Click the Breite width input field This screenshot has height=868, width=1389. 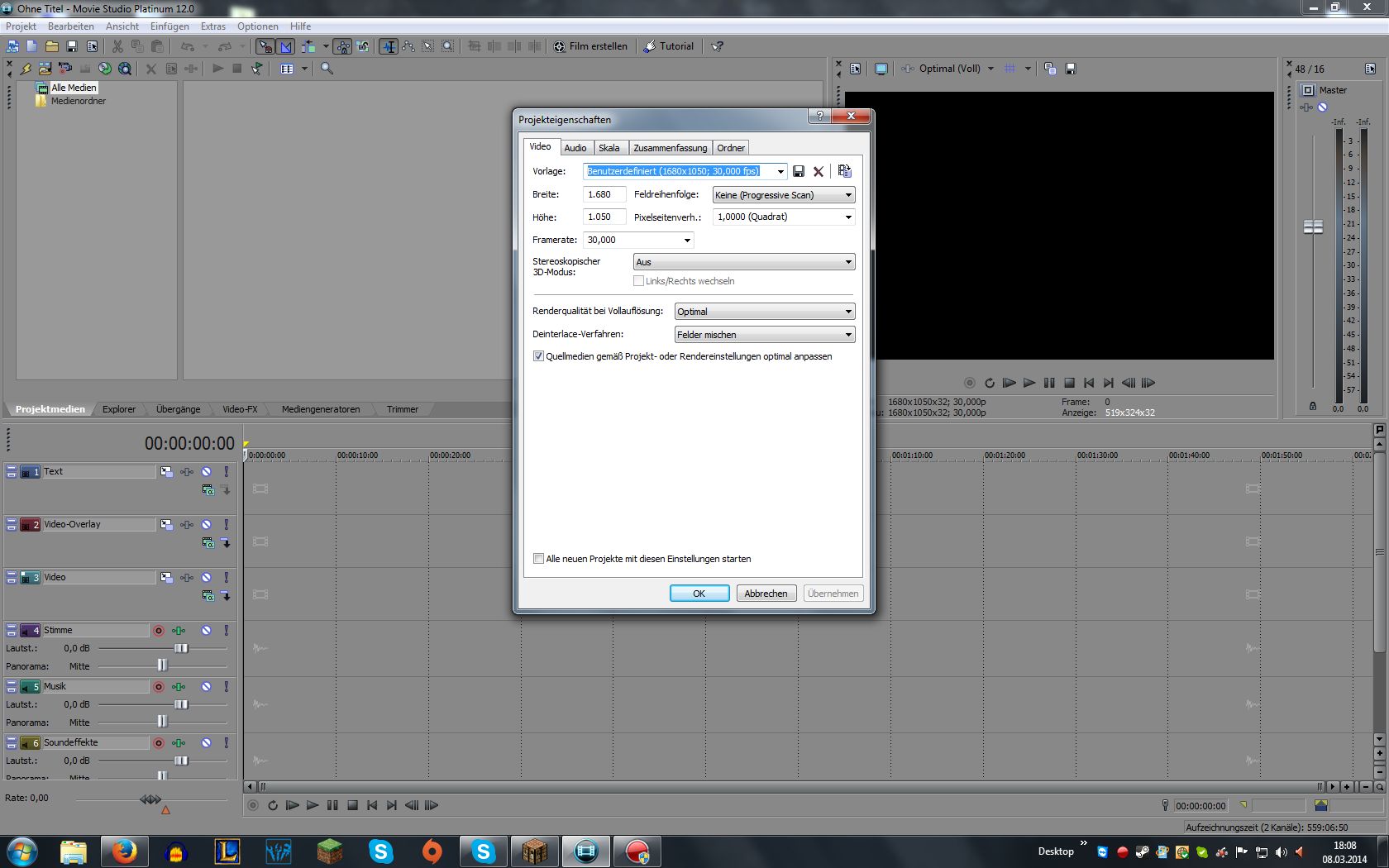604,195
